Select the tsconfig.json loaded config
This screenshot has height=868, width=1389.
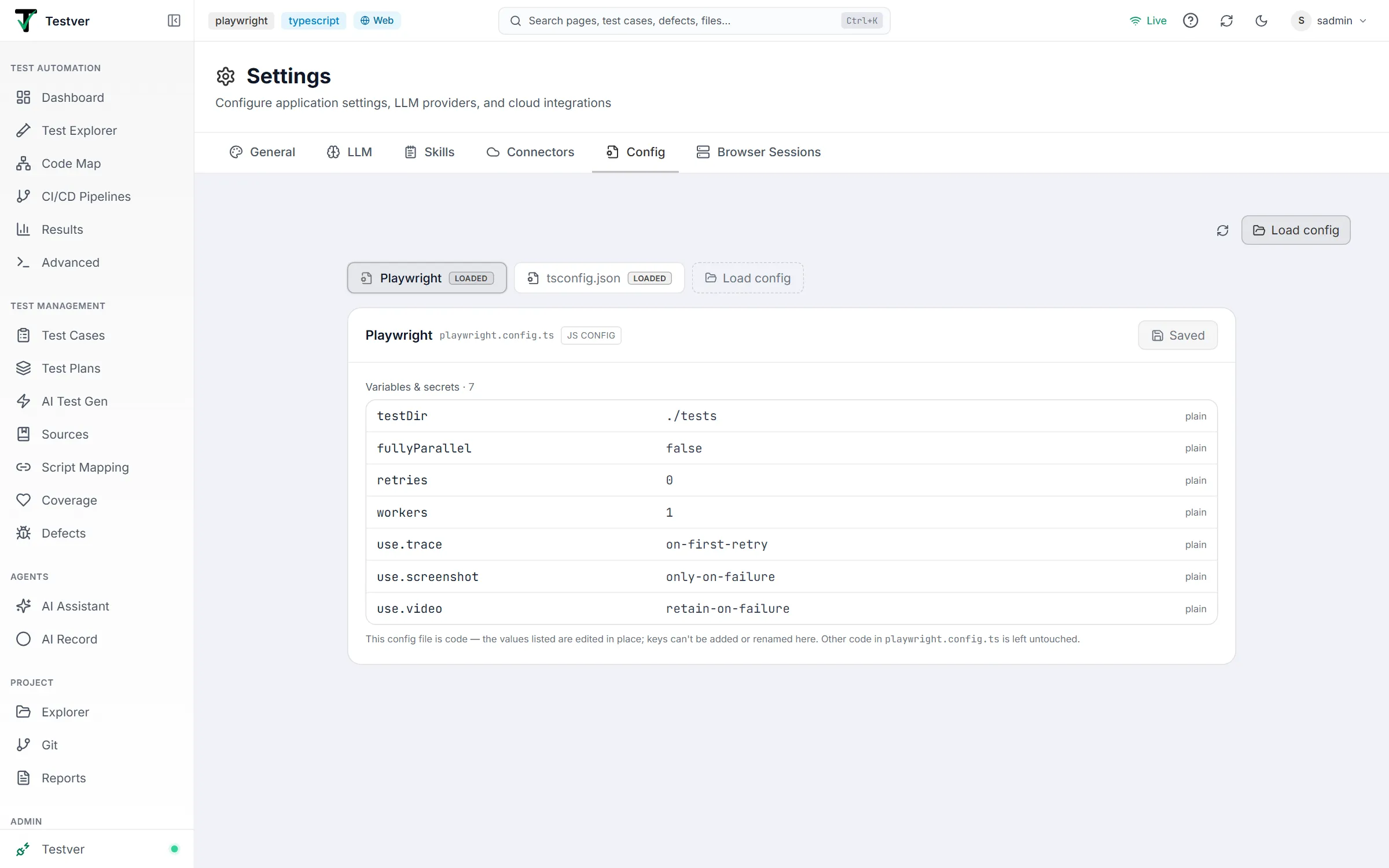click(x=599, y=278)
